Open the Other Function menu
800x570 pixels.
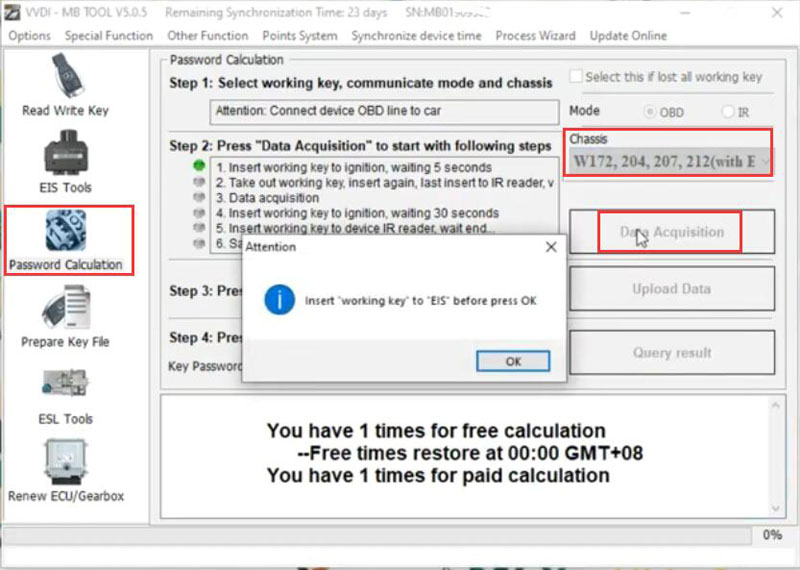[208, 36]
